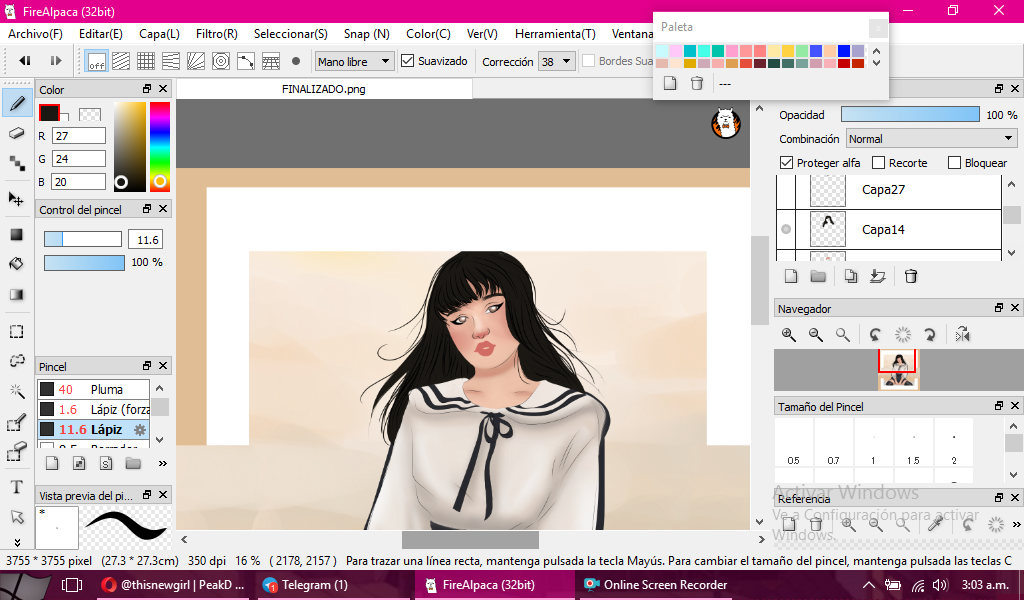Screen dimensions: 1024x600
Task: Select the Eraser tool
Action: (17, 133)
